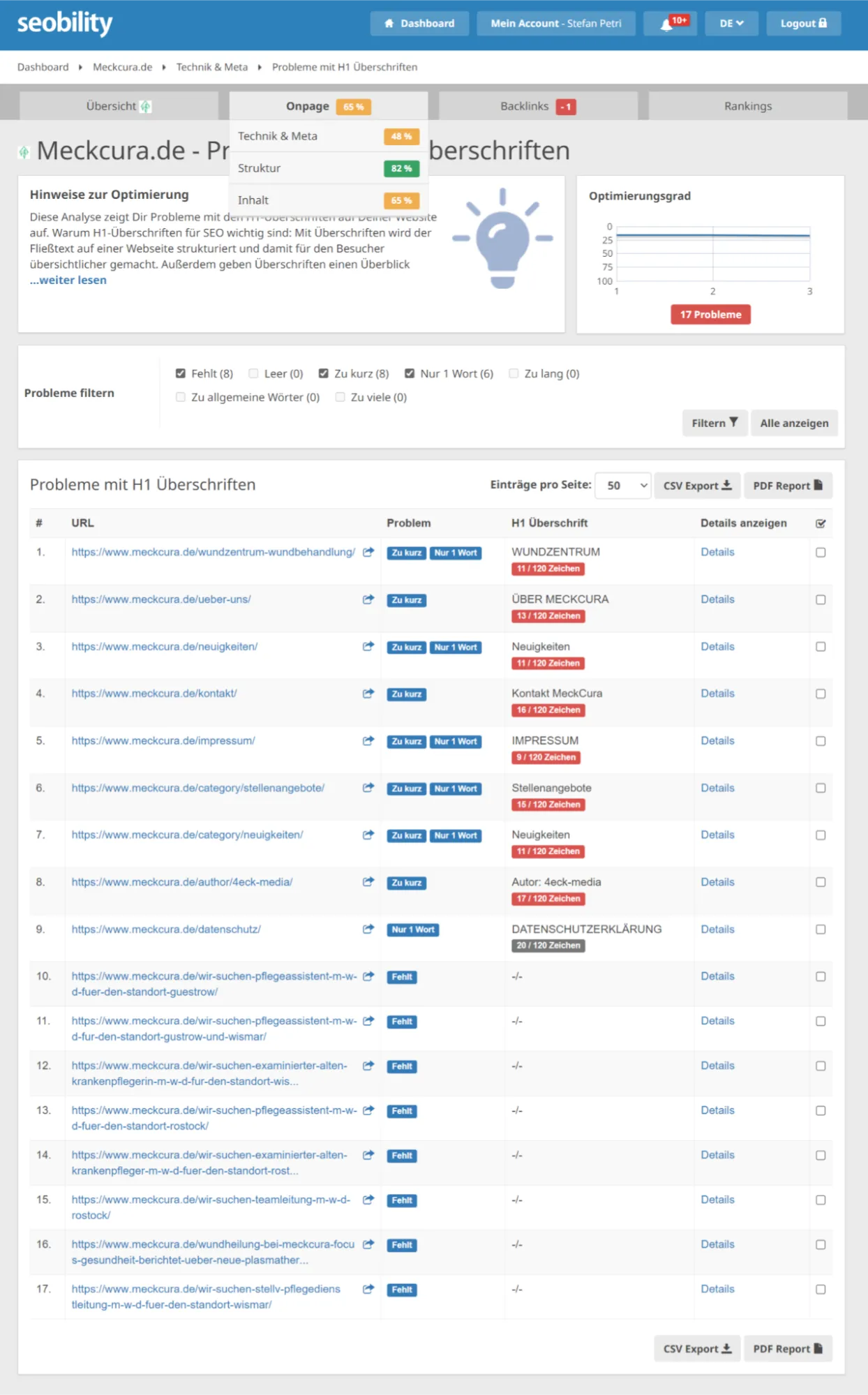Image resolution: width=868 pixels, height=1395 pixels.
Task: Switch to the Rankings tab
Action: tap(748, 106)
